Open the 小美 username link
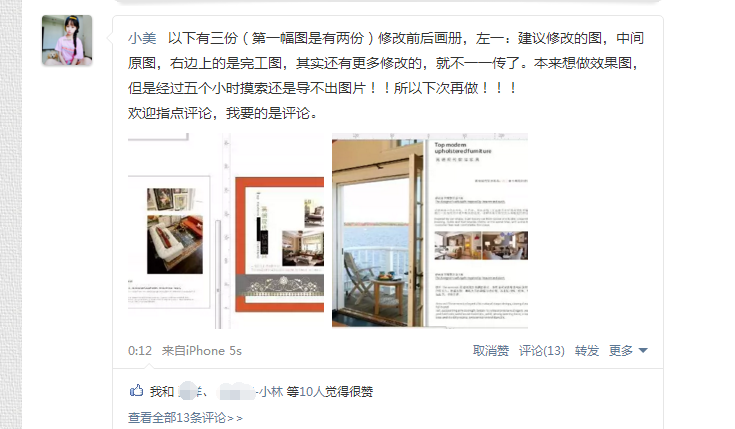 (142, 38)
